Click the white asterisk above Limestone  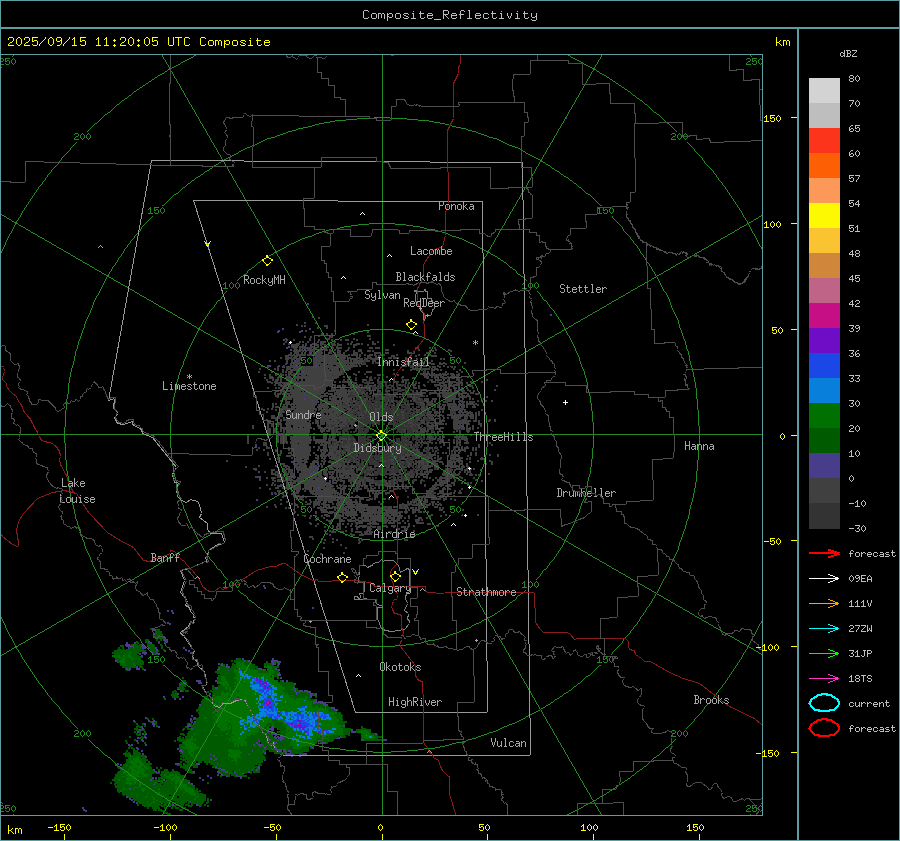point(189,377)
